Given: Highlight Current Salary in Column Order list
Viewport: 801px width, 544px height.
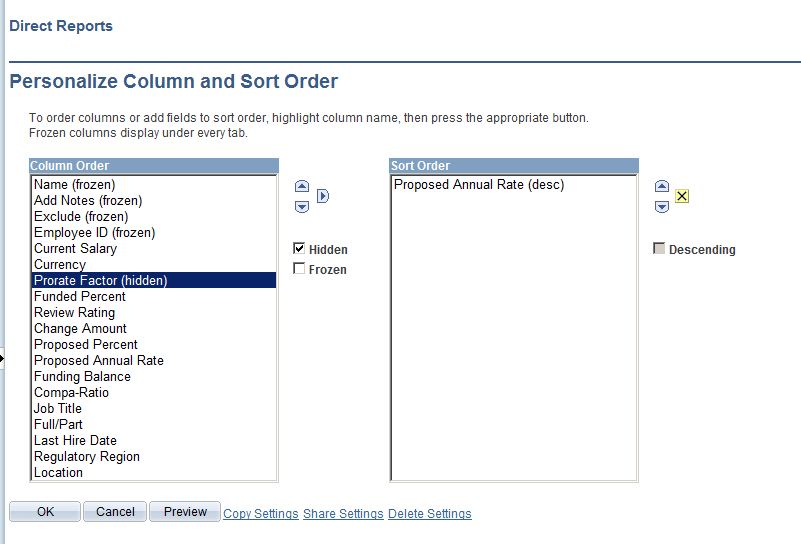Looking at the screenshot, I should tap(75, 249).
